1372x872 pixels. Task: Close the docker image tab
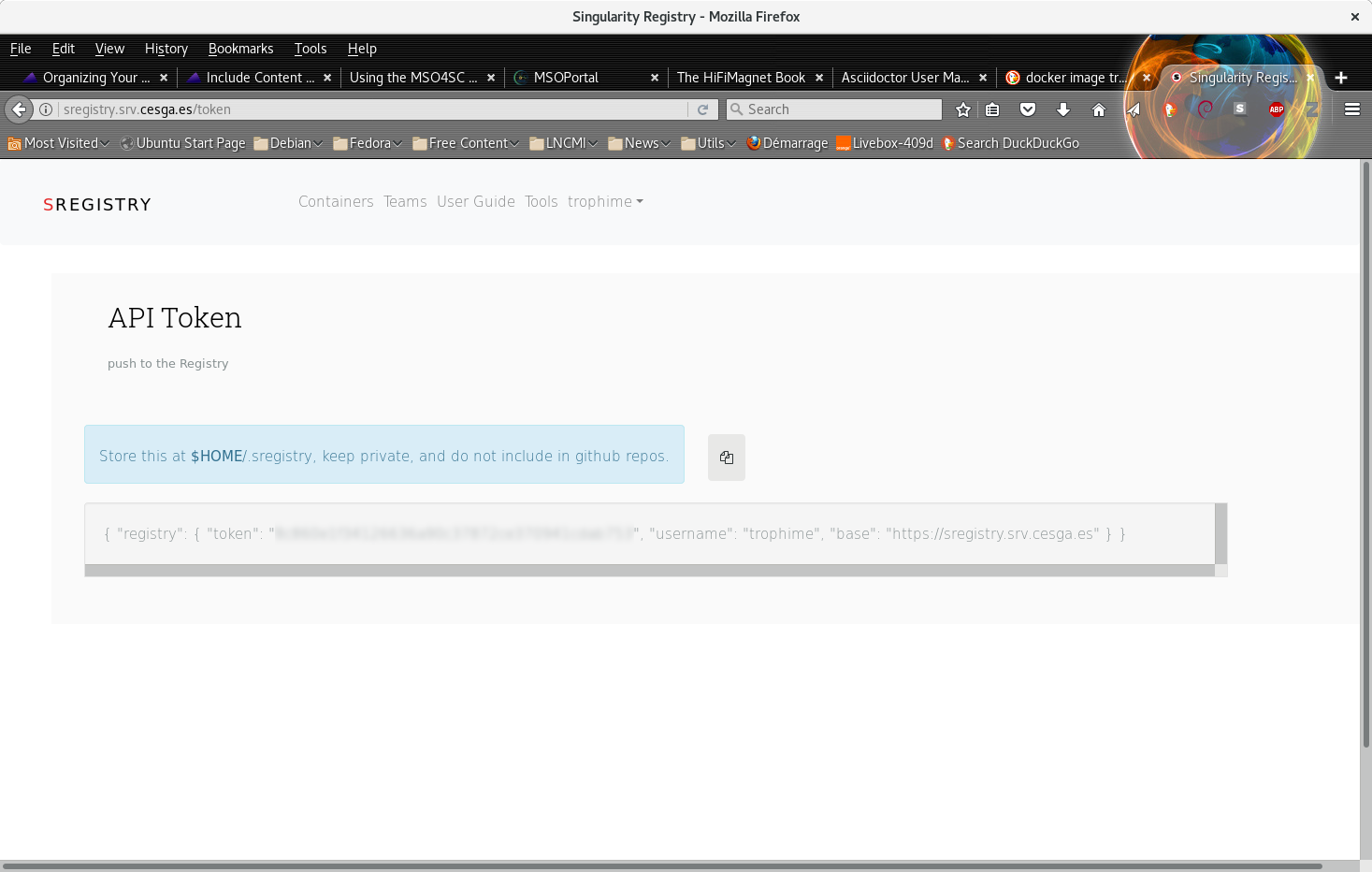[1147, 78]
